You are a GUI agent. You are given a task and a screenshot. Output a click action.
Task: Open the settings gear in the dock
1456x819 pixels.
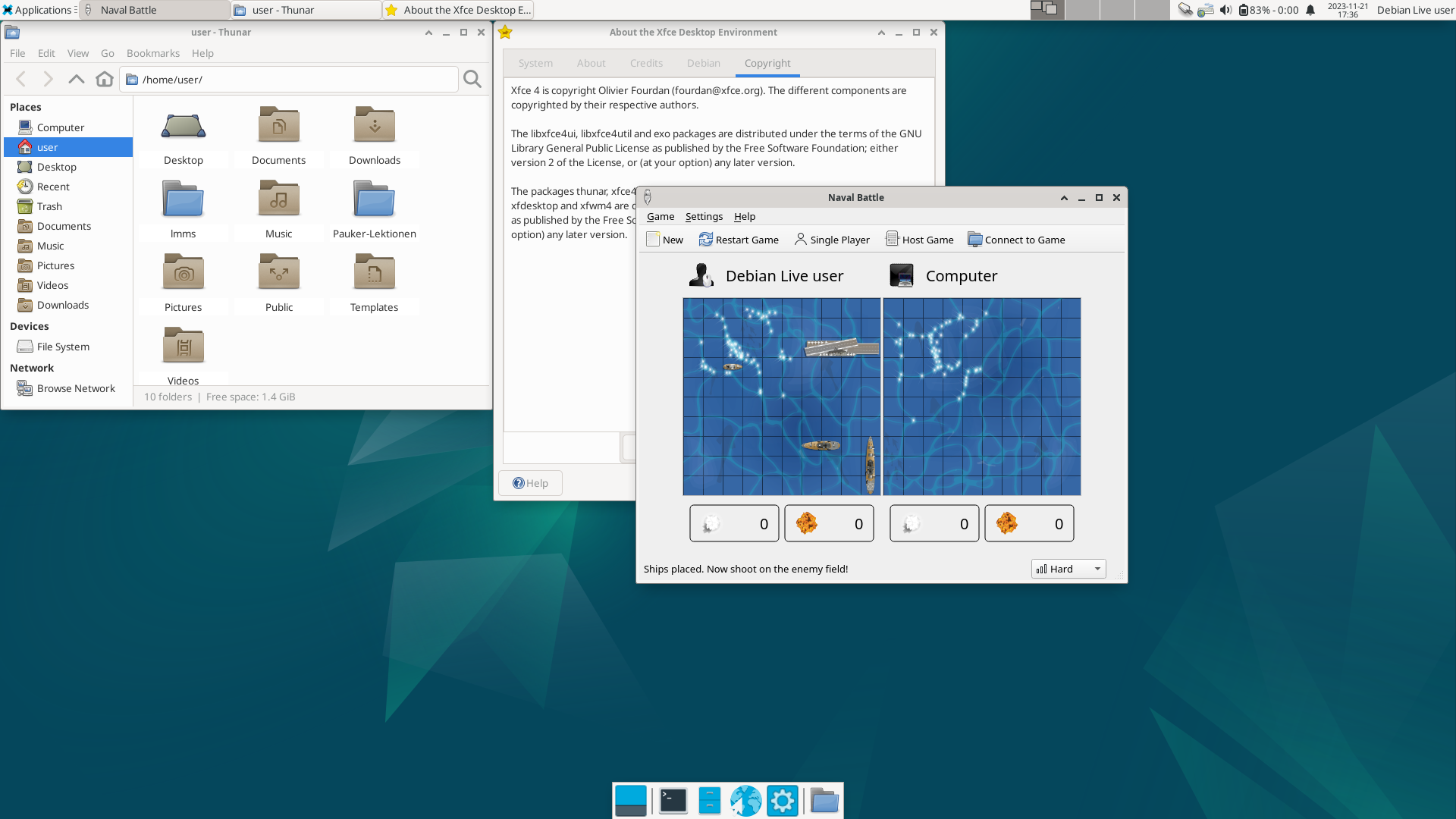click(783, 801)
